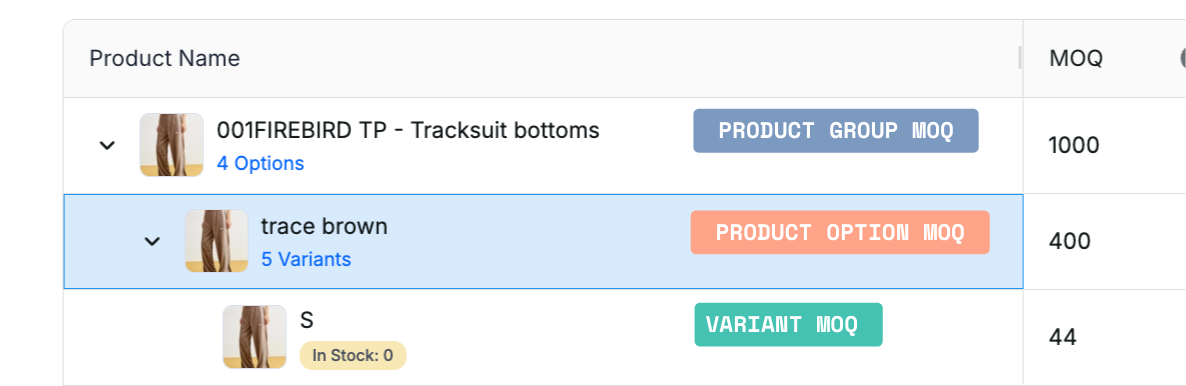
Task: Open the 4 Options link
Action: [x=260, y=163]
